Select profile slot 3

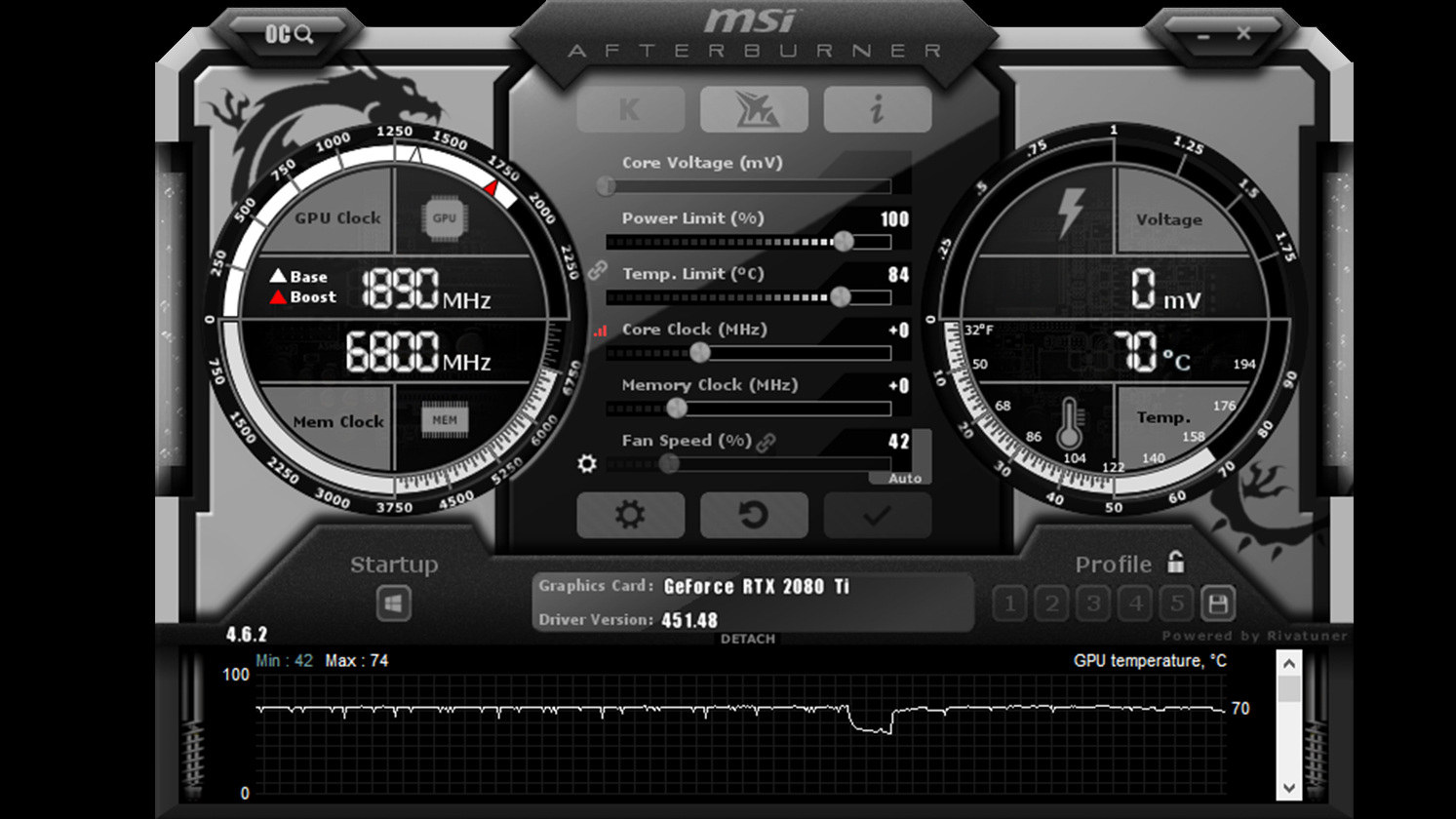click(x=1093, y=604)
